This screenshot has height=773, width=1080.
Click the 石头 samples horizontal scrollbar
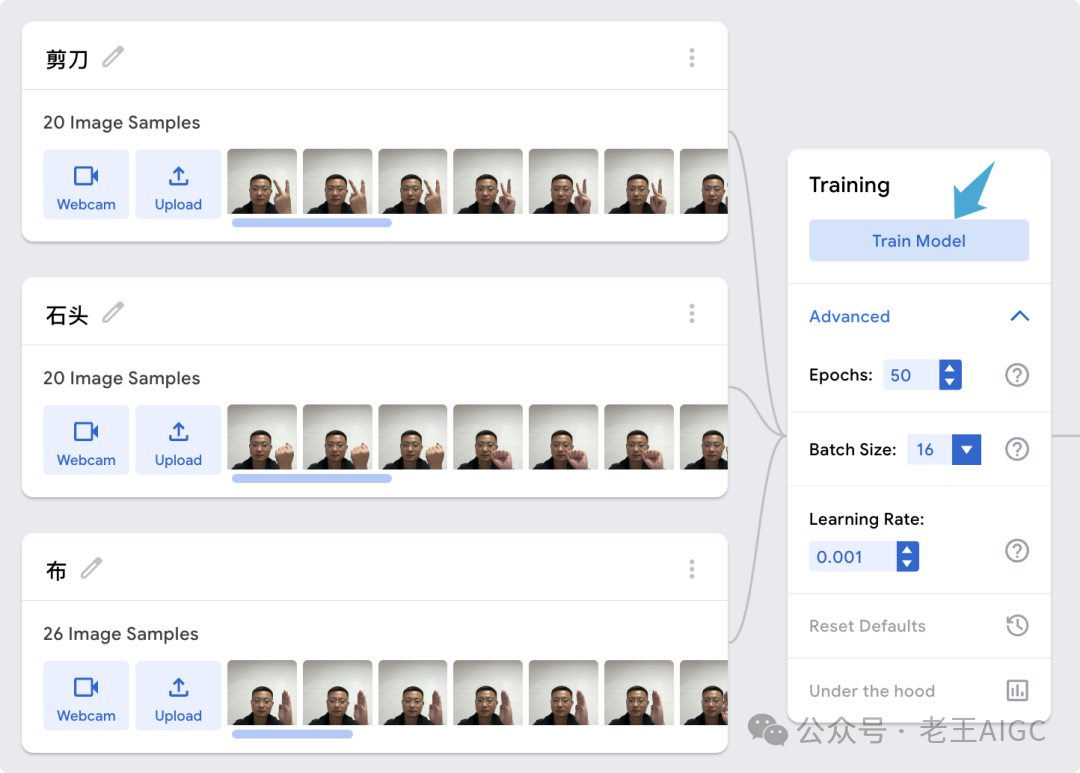tap(312, 478)
